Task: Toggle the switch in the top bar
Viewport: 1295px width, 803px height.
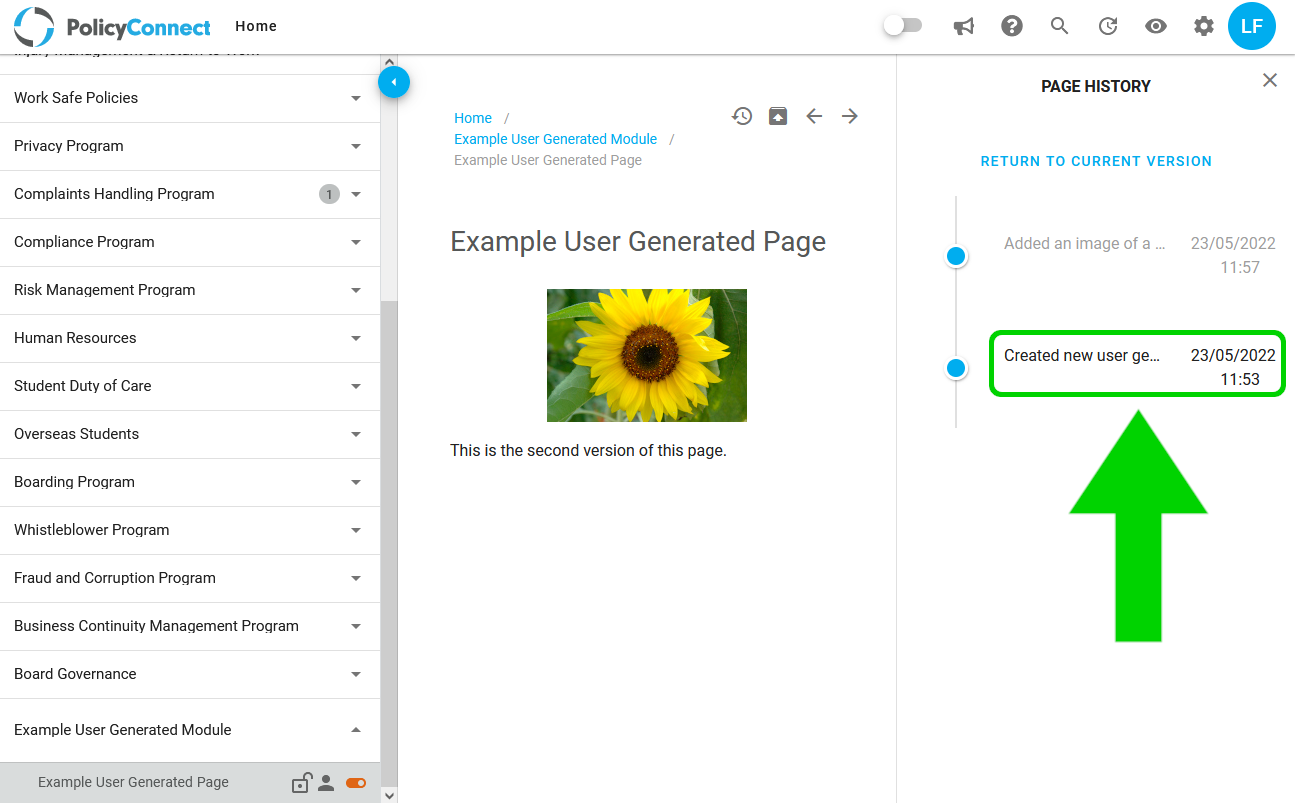Action: tap(903, 26)
